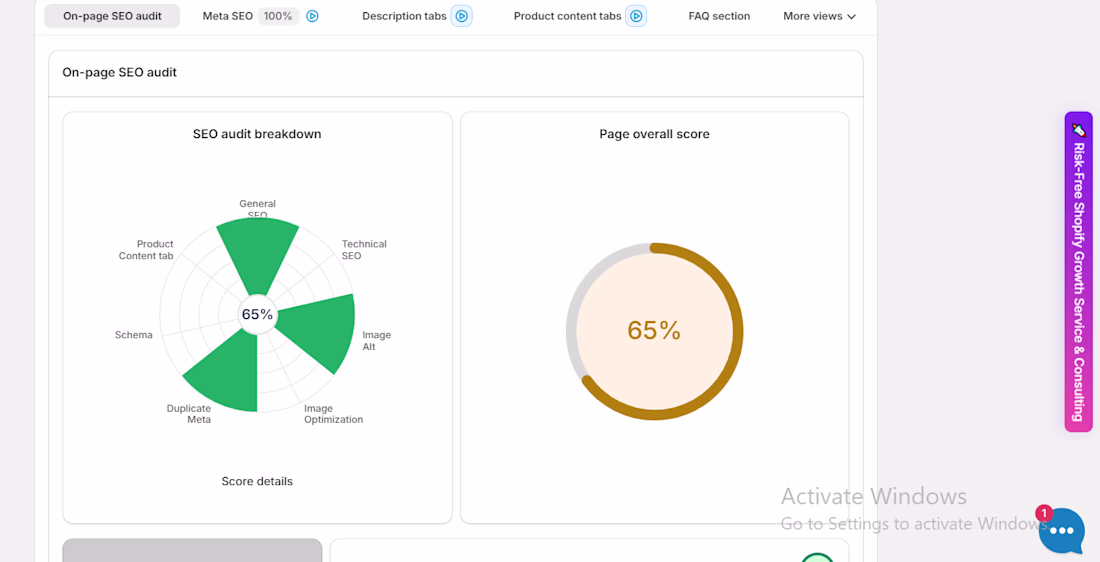This screenshot has height=562, width=1100.
Task: Select the Description tabs tab
Action: pyautogui.click(x=404, y=16)
